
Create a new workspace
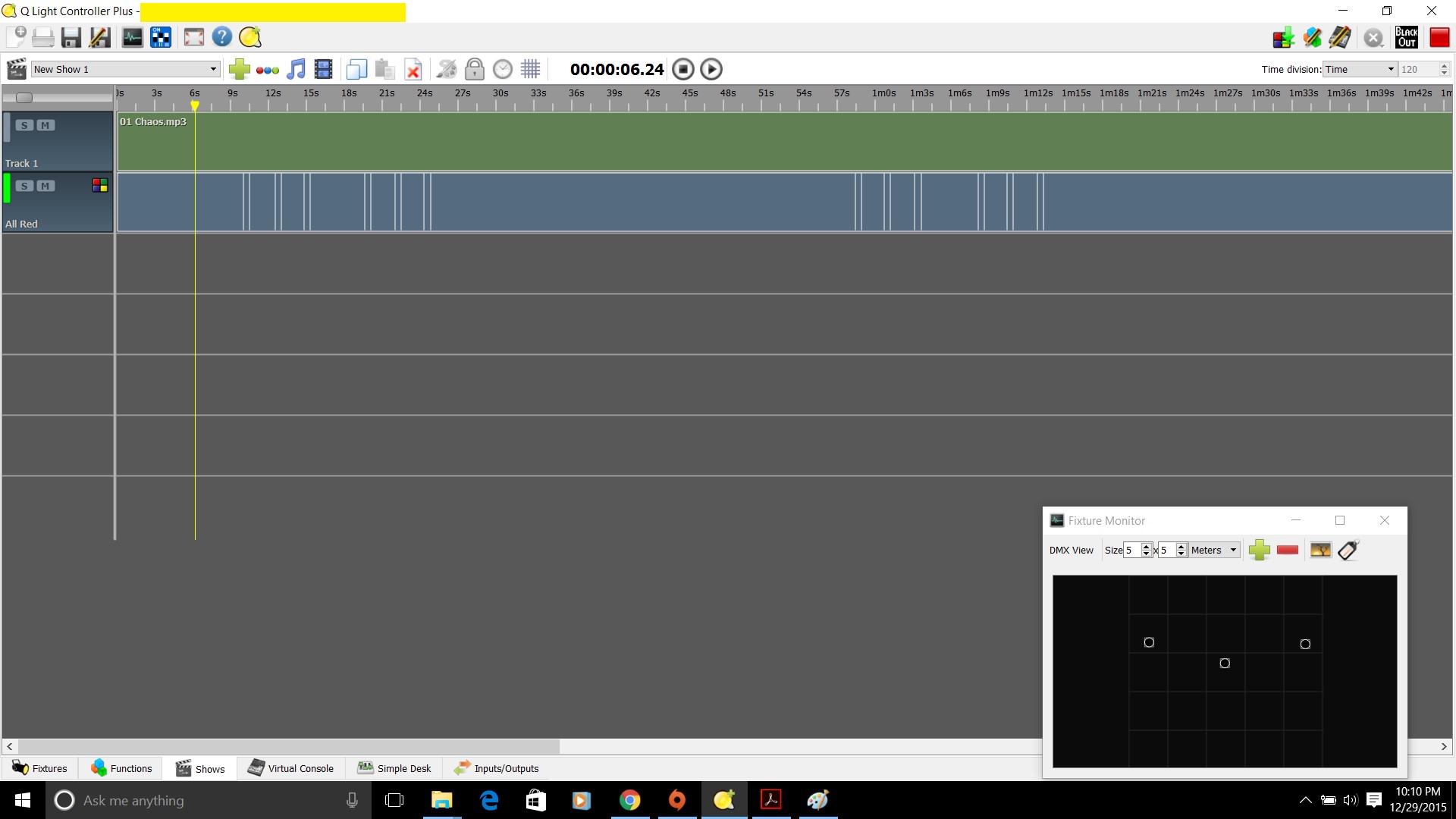tap(16, 37)
